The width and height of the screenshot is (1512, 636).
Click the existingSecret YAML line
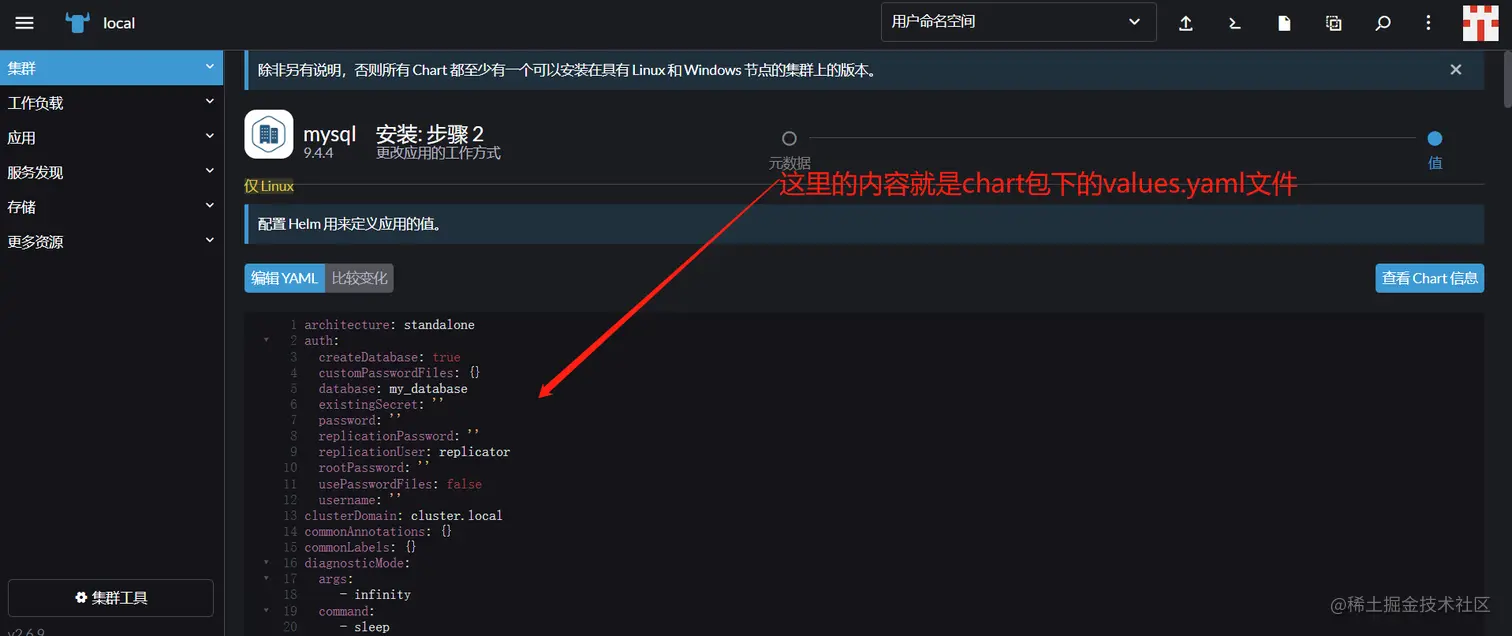pyautogui.click(x=382, y=404)
